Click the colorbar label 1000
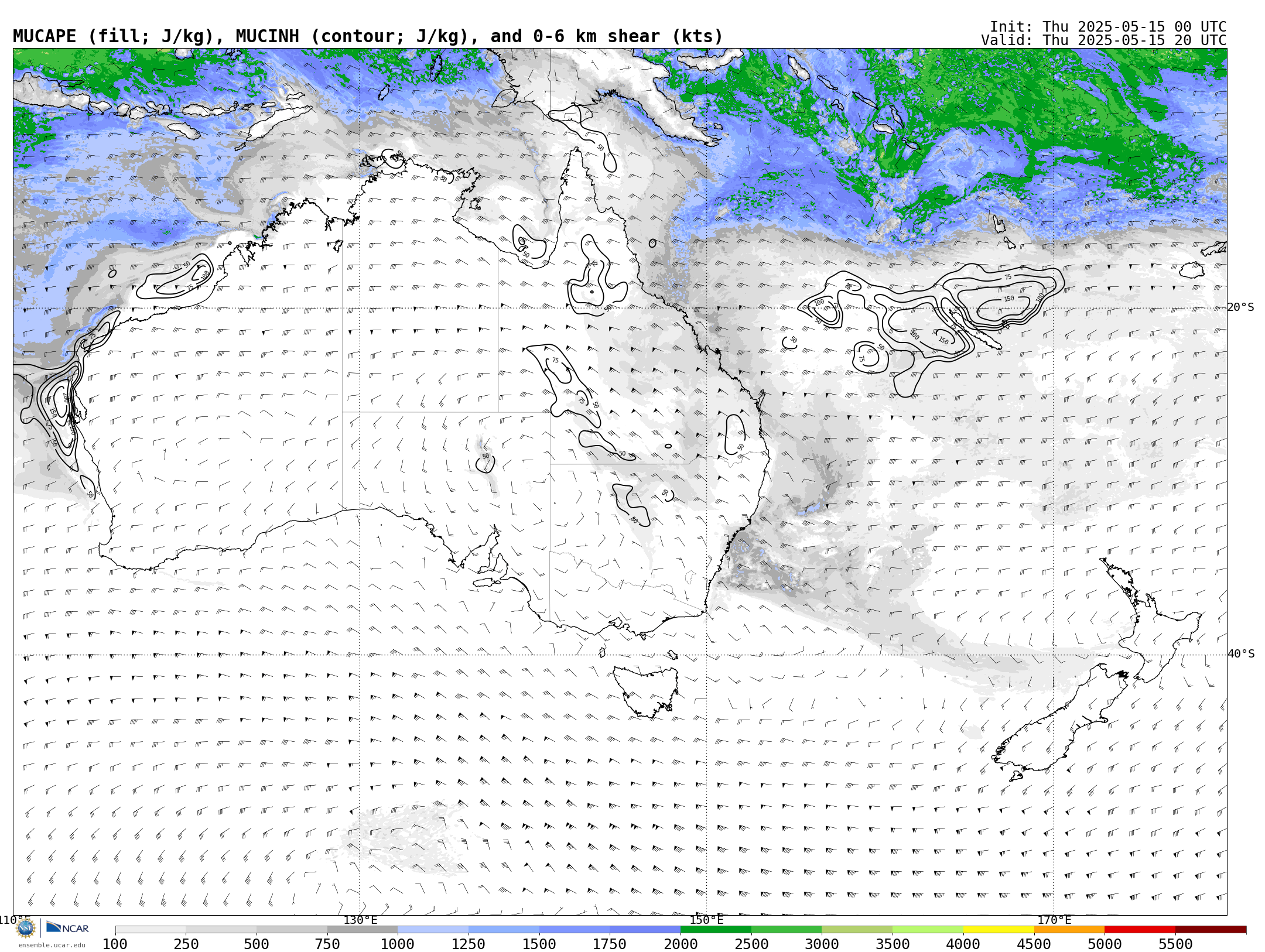 (x=398, y=944)
